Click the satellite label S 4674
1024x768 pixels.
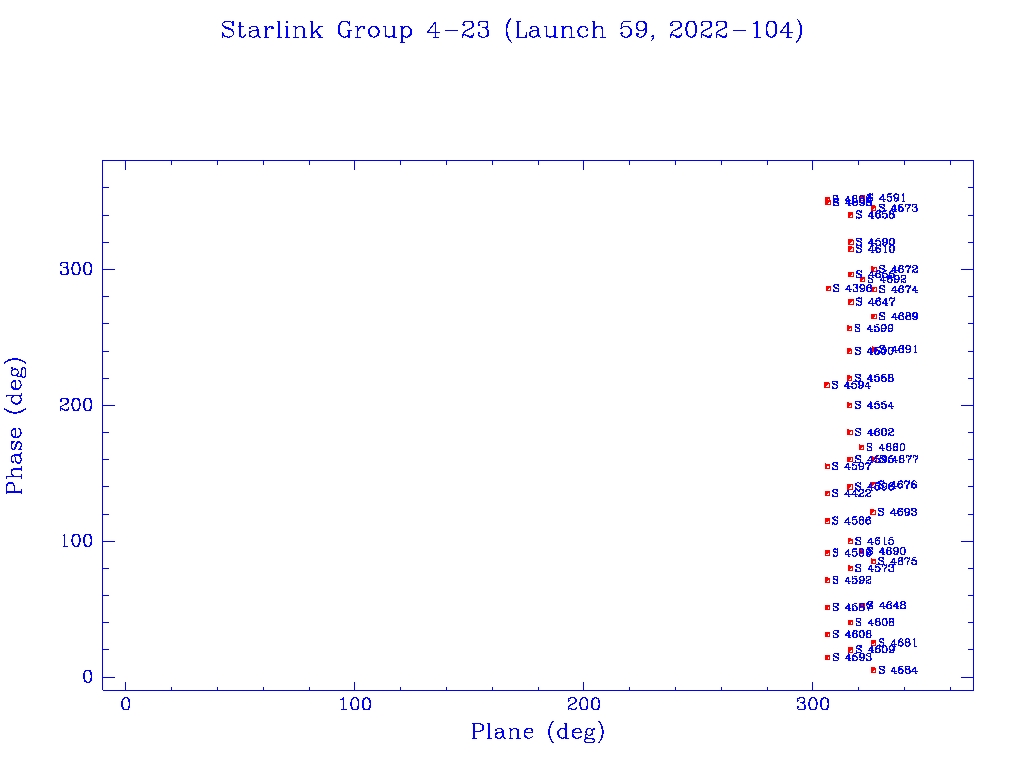pyautogui.click(x=898, y=289)
